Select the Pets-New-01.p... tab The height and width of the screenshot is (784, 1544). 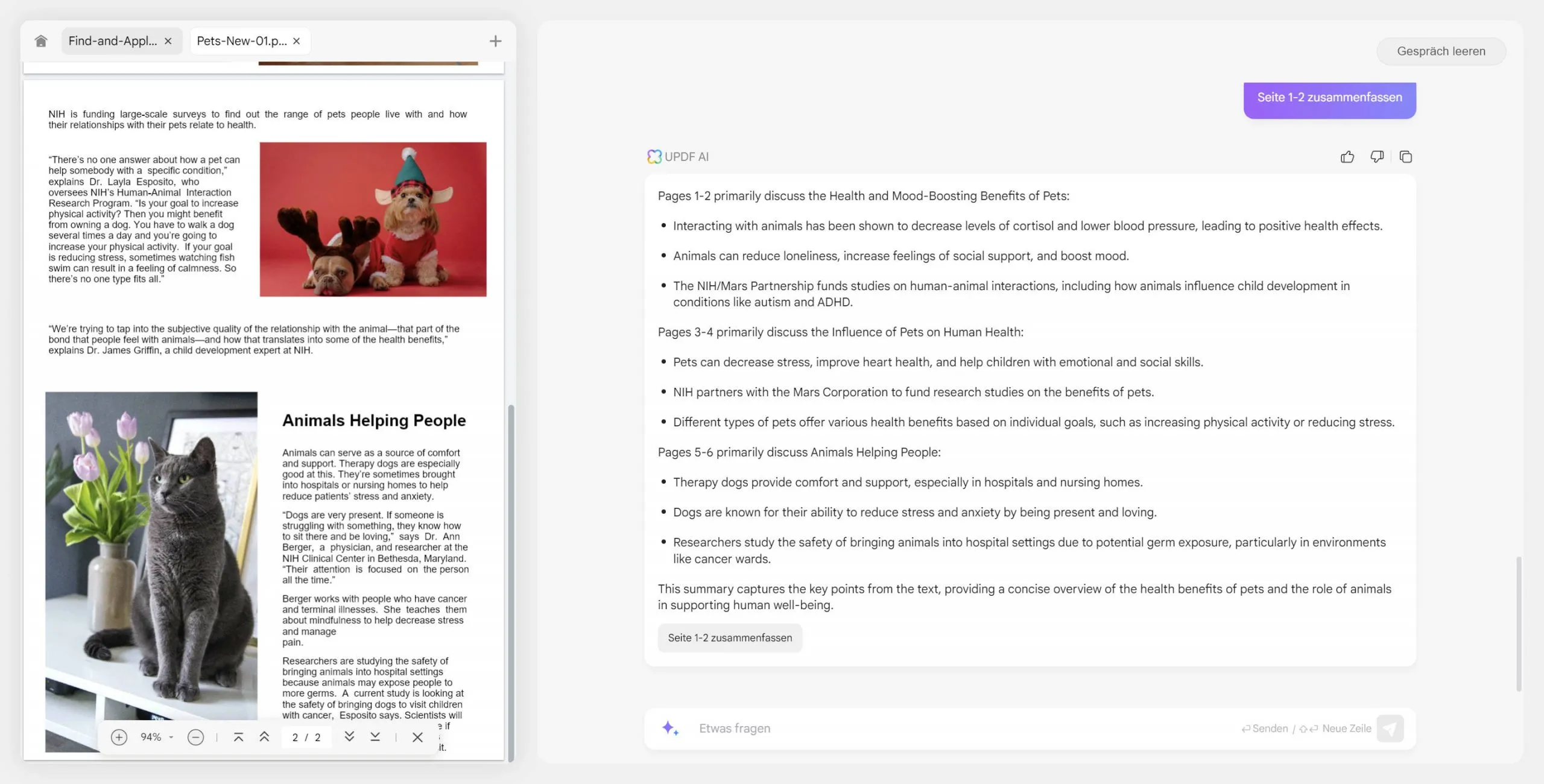click(x=241, y=41)
